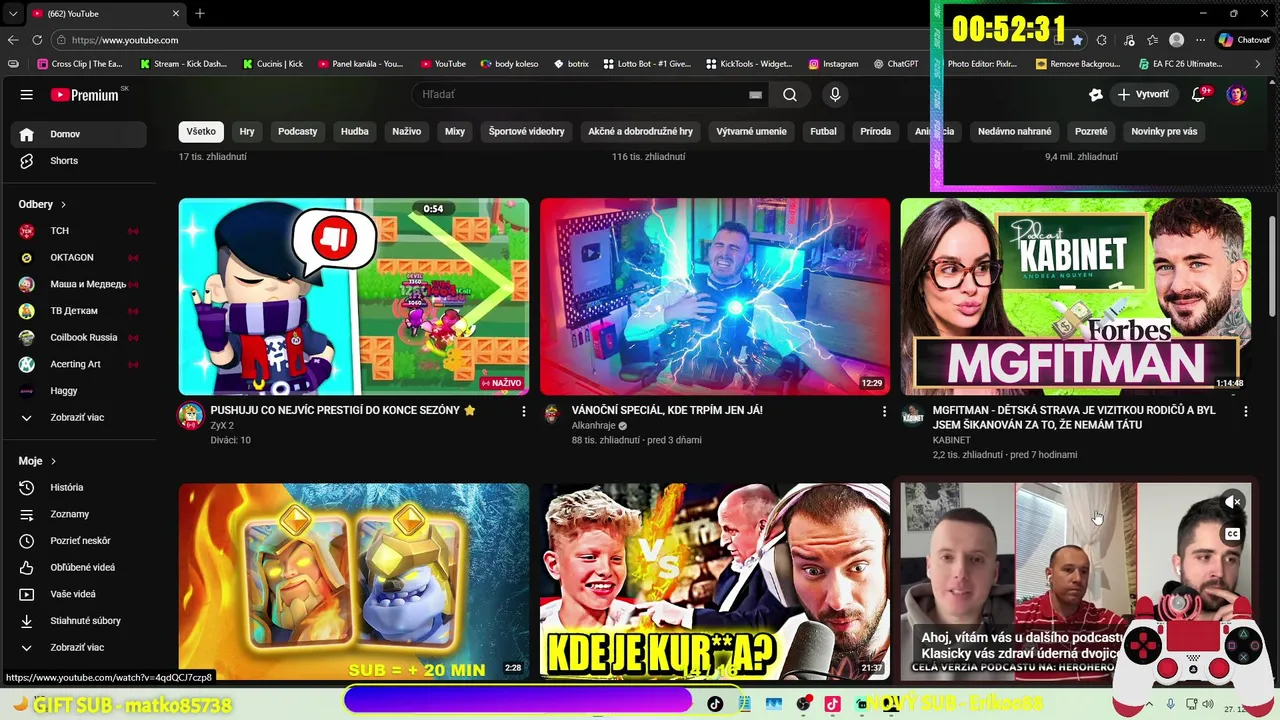Screen dimensions: 1280x720
Task: Show more items with Zobraziť viac under Stiahnuté súbory
Action: [78, 648]
